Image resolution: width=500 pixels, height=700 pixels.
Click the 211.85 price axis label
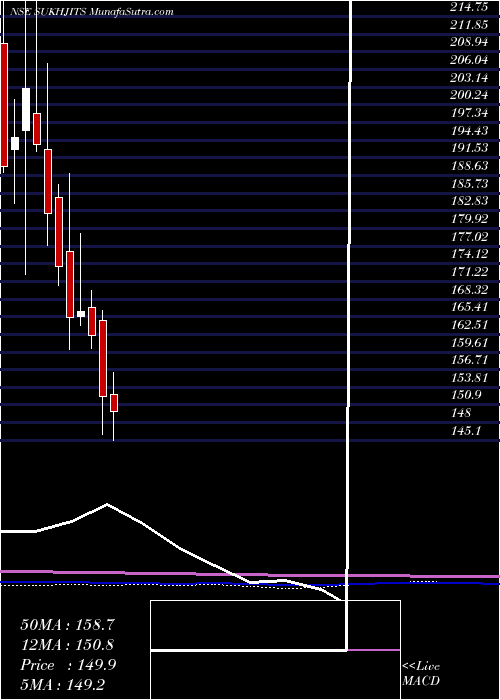471,24
